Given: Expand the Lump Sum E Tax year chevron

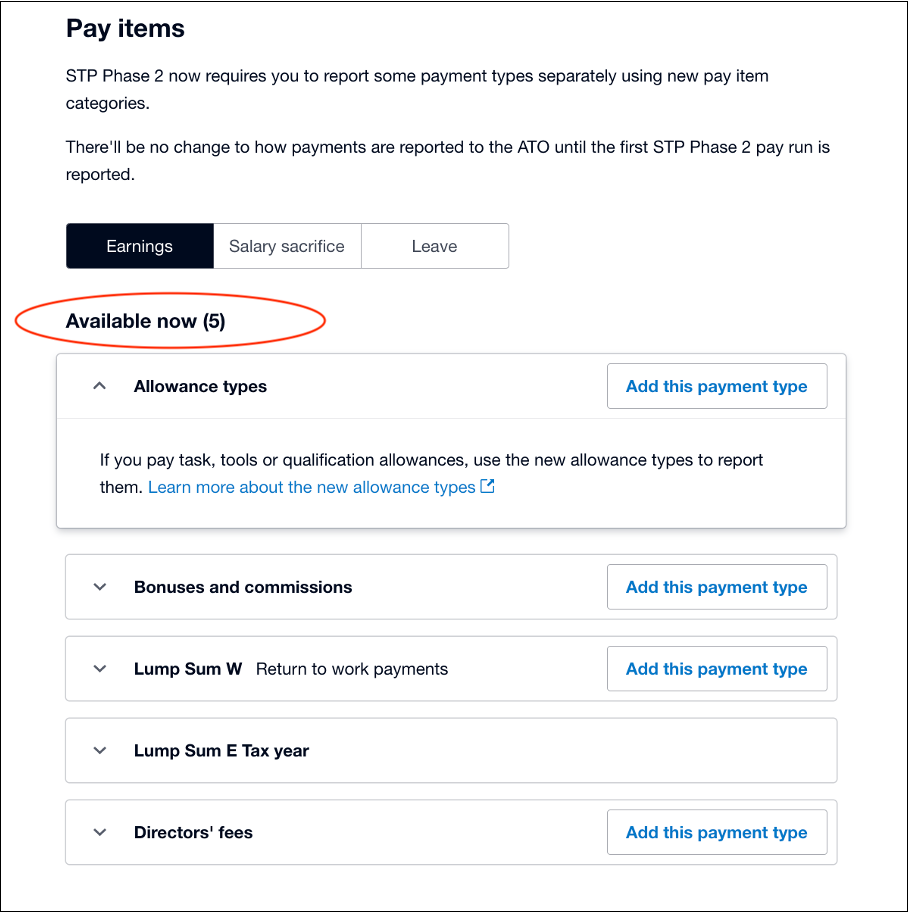Looking at the screenshot, I should tap(99, 750).
